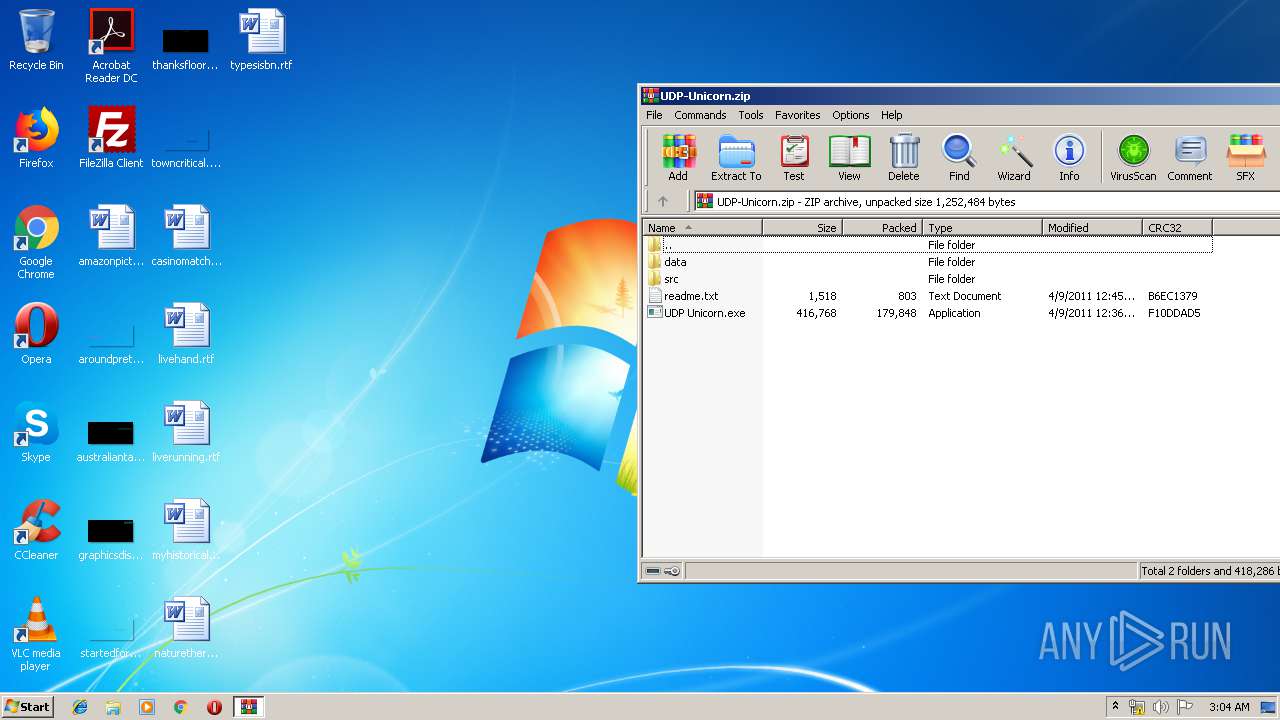Select Firefox desktop shortcut
Image resolution: width=1280 pixels, height=720 pixels.
[x=36, y=138]
